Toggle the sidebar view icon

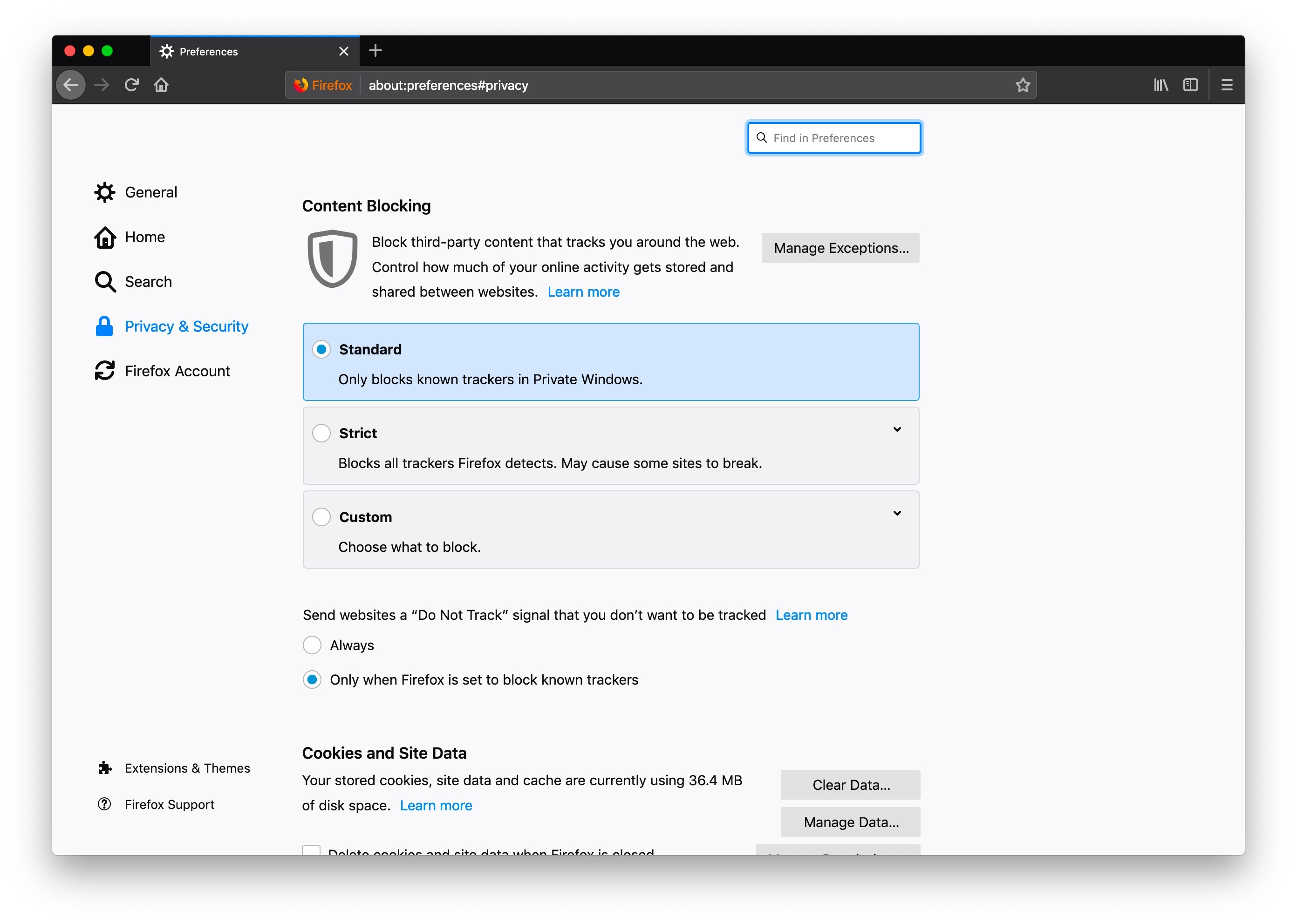pos(1190,85)
